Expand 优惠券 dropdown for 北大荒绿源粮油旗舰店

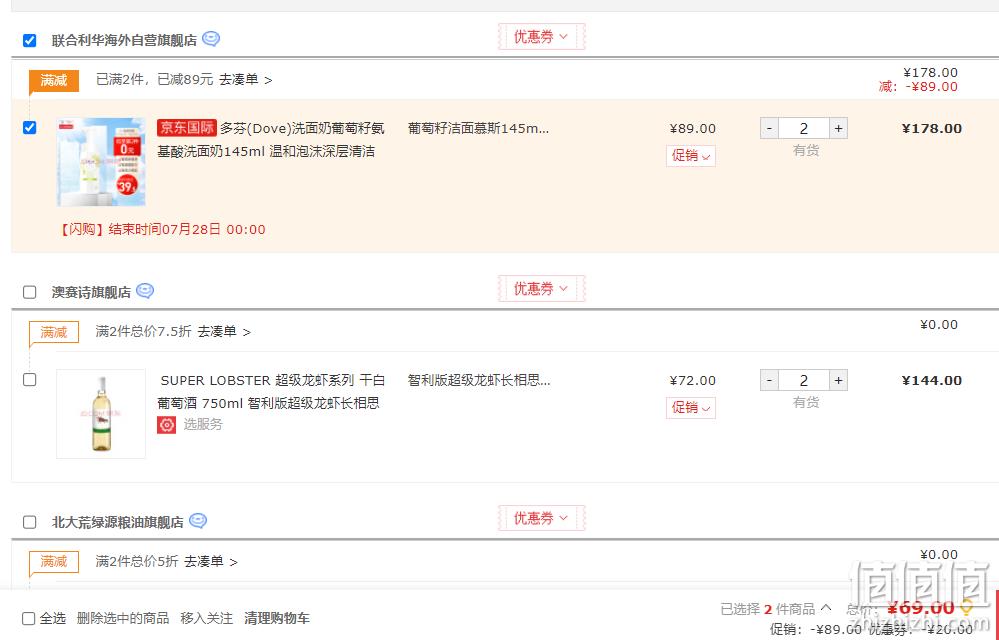[x=541, y=518]
